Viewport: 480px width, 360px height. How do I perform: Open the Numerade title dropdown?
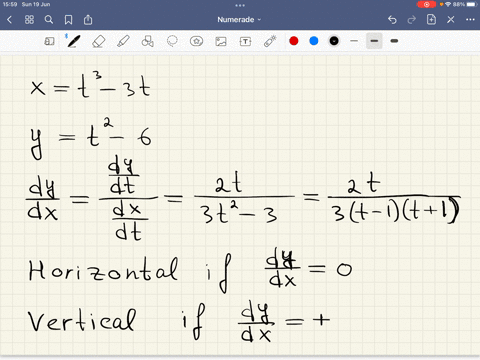[x=239, y=20]
